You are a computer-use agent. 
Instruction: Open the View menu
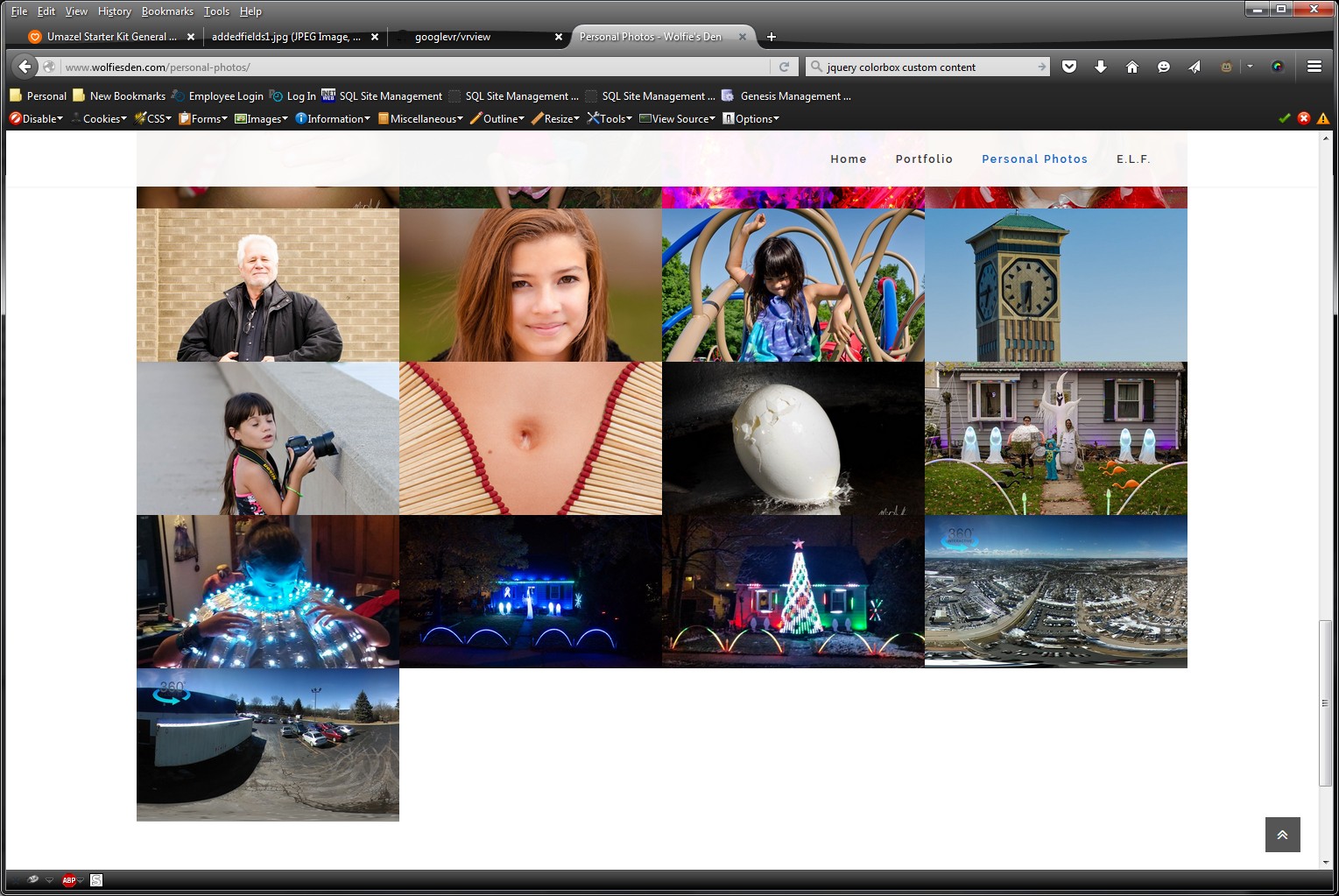coord(76,11)
